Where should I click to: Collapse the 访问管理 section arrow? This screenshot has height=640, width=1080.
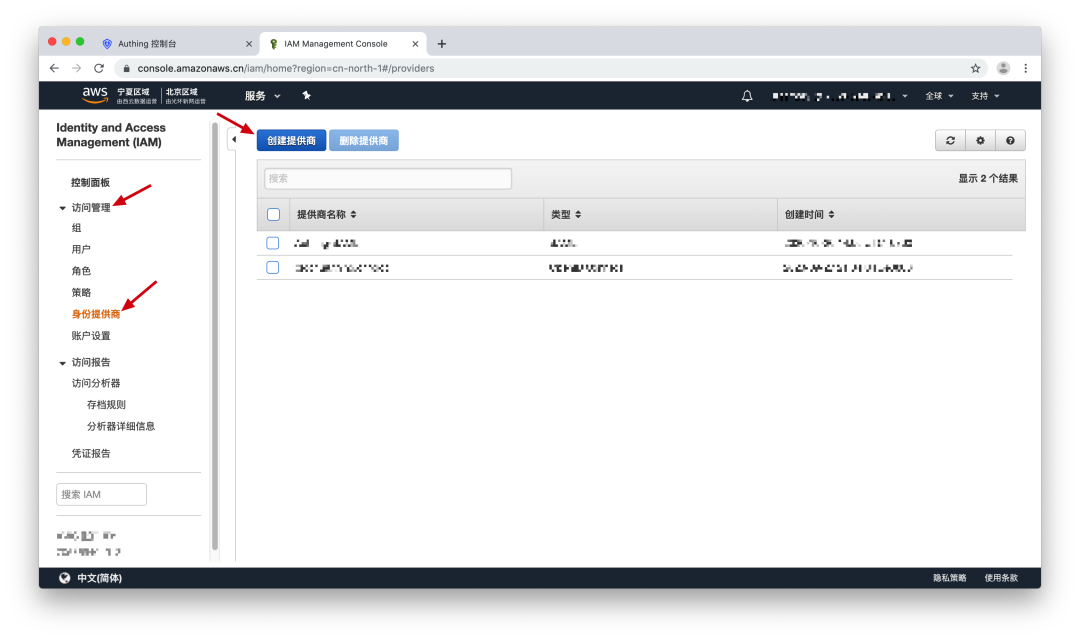point(63,208)
